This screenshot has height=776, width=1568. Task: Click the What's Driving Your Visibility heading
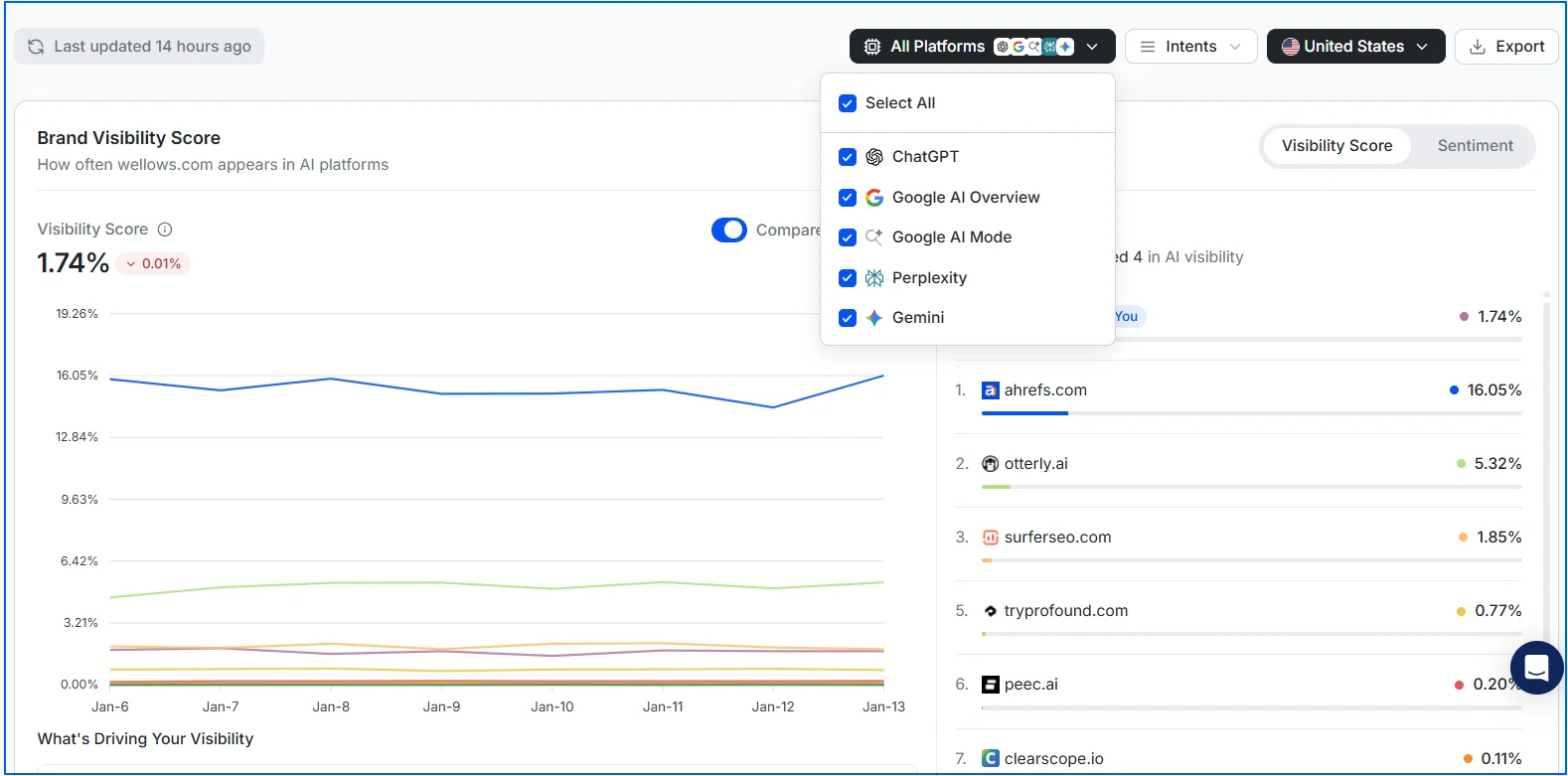pyautogui.click(x=145, y=739)
